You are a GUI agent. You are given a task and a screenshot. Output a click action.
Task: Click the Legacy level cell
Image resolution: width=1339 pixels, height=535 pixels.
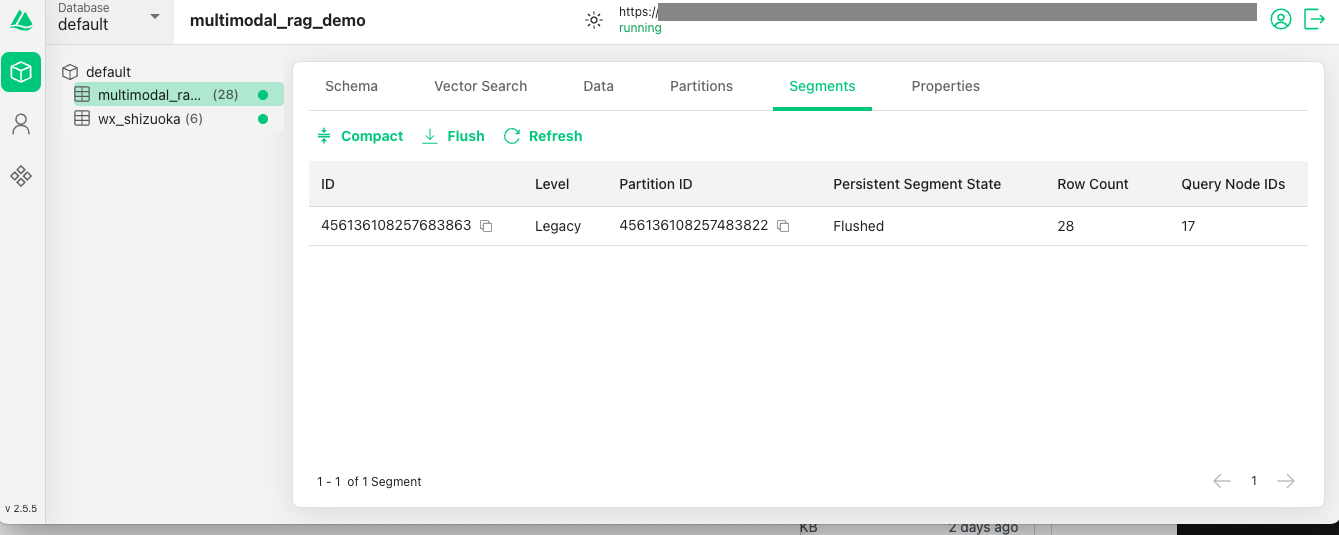coord(558,226)
